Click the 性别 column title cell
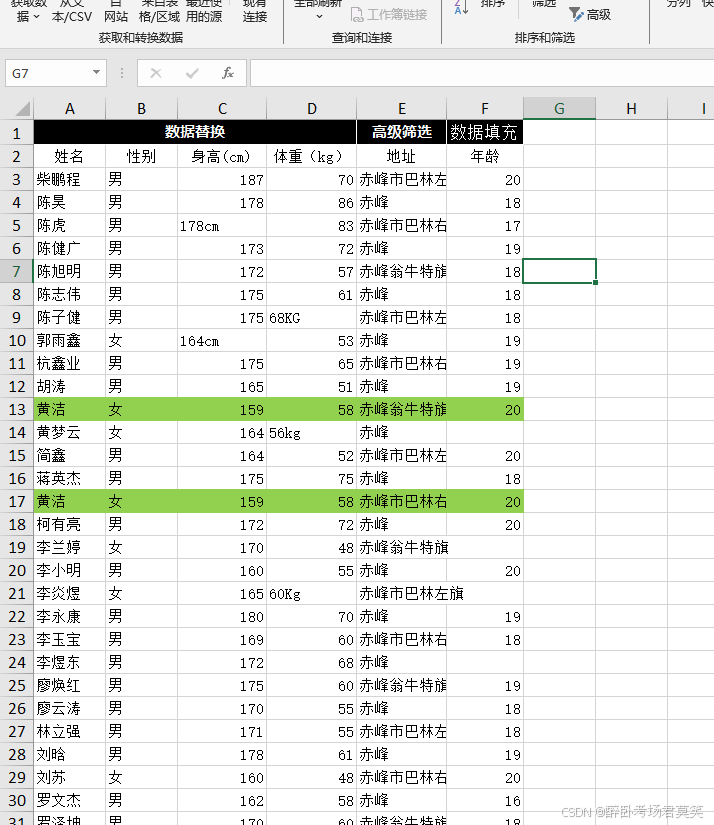 [x=141, y=156]
